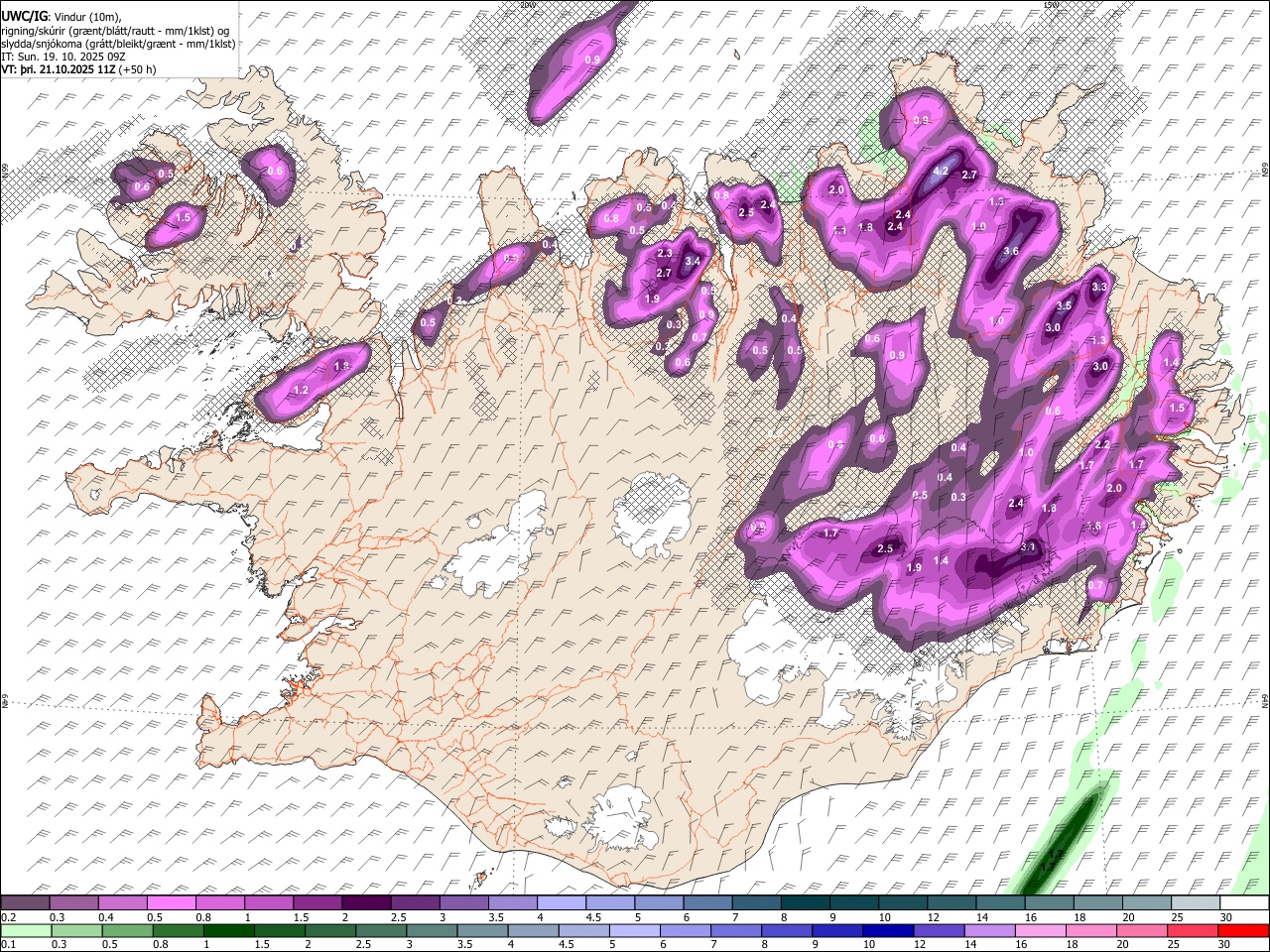Click the 3.4 precipitation value on the map
This screenshot has height=952, width=1270.
pos(693,261)
